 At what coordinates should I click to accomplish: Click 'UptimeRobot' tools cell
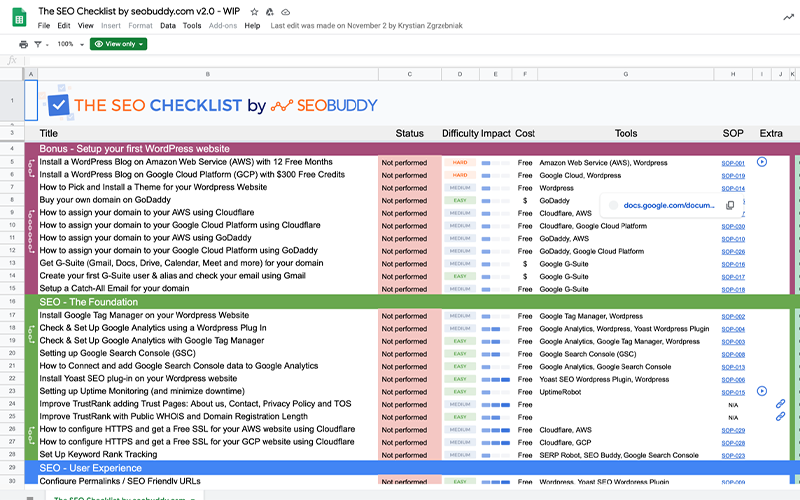(x=626, y=392)
